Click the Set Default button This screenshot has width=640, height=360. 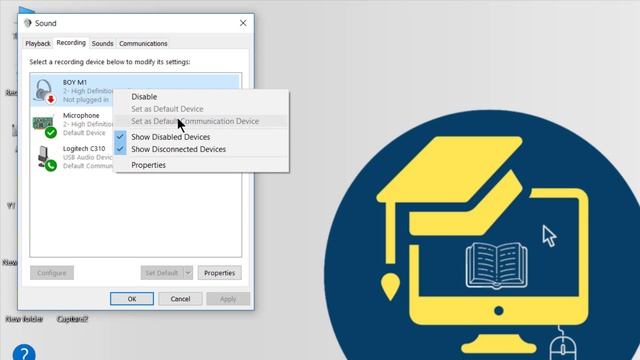(162, 273)
